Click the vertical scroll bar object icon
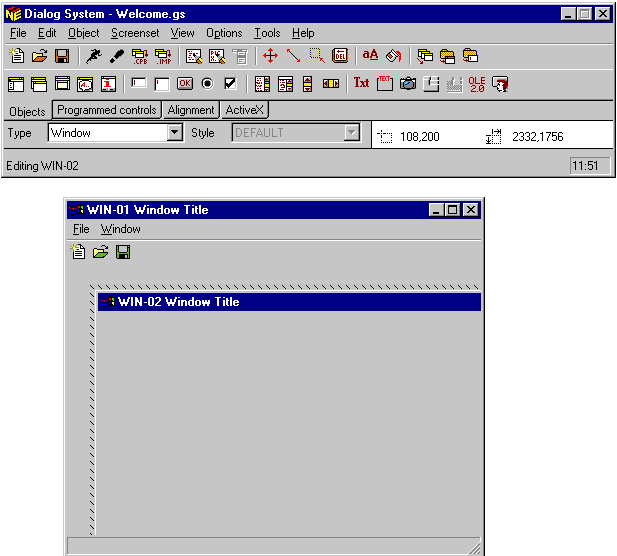 pos(307,84)
